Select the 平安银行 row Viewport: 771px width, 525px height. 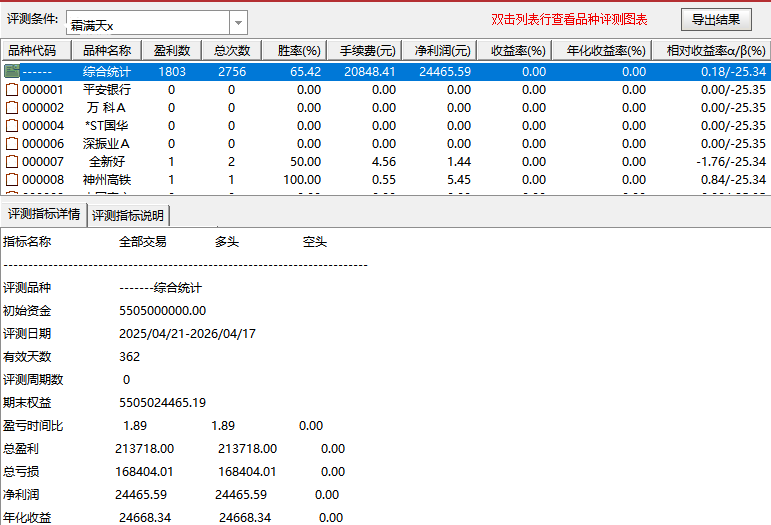click(386, 89)
